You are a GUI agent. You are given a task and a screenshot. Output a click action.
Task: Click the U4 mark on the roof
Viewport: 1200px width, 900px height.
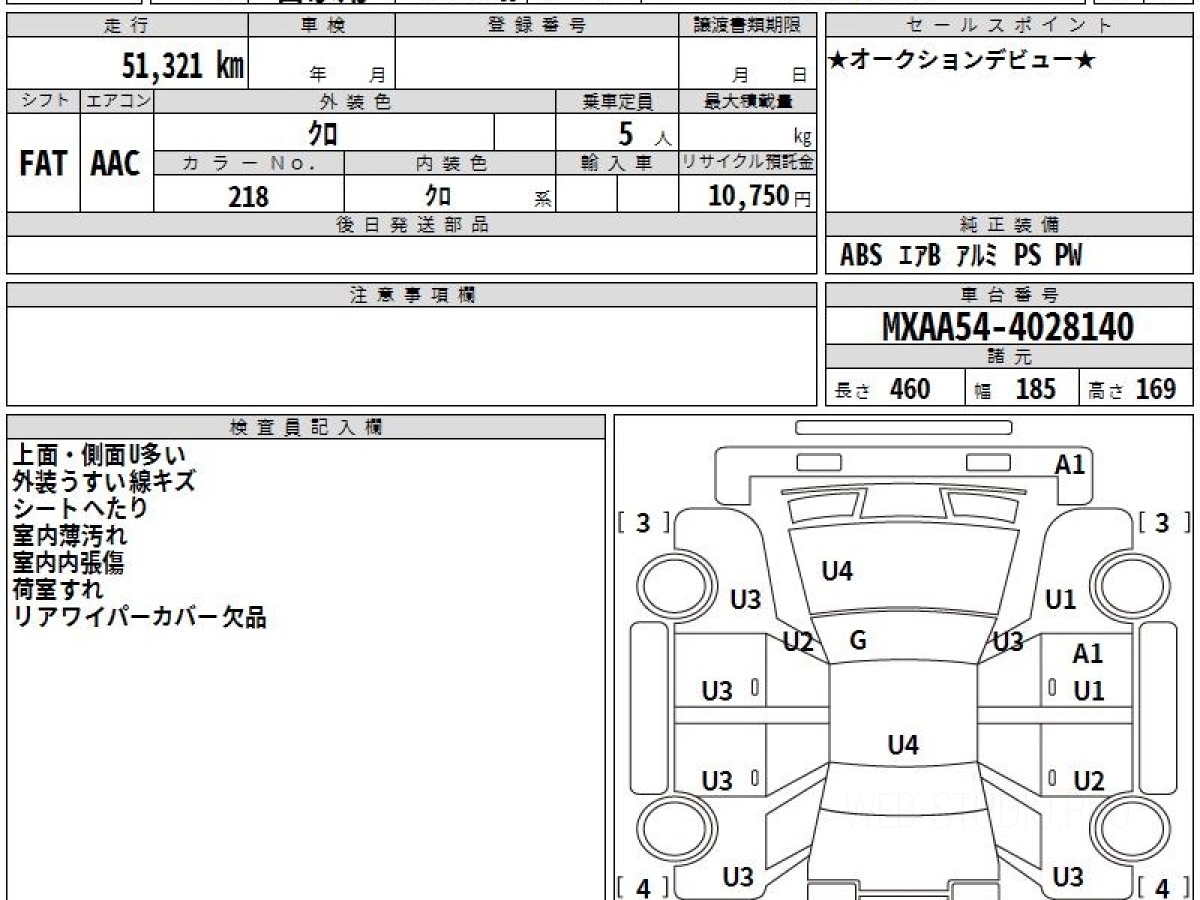click(x=903, y=745)
